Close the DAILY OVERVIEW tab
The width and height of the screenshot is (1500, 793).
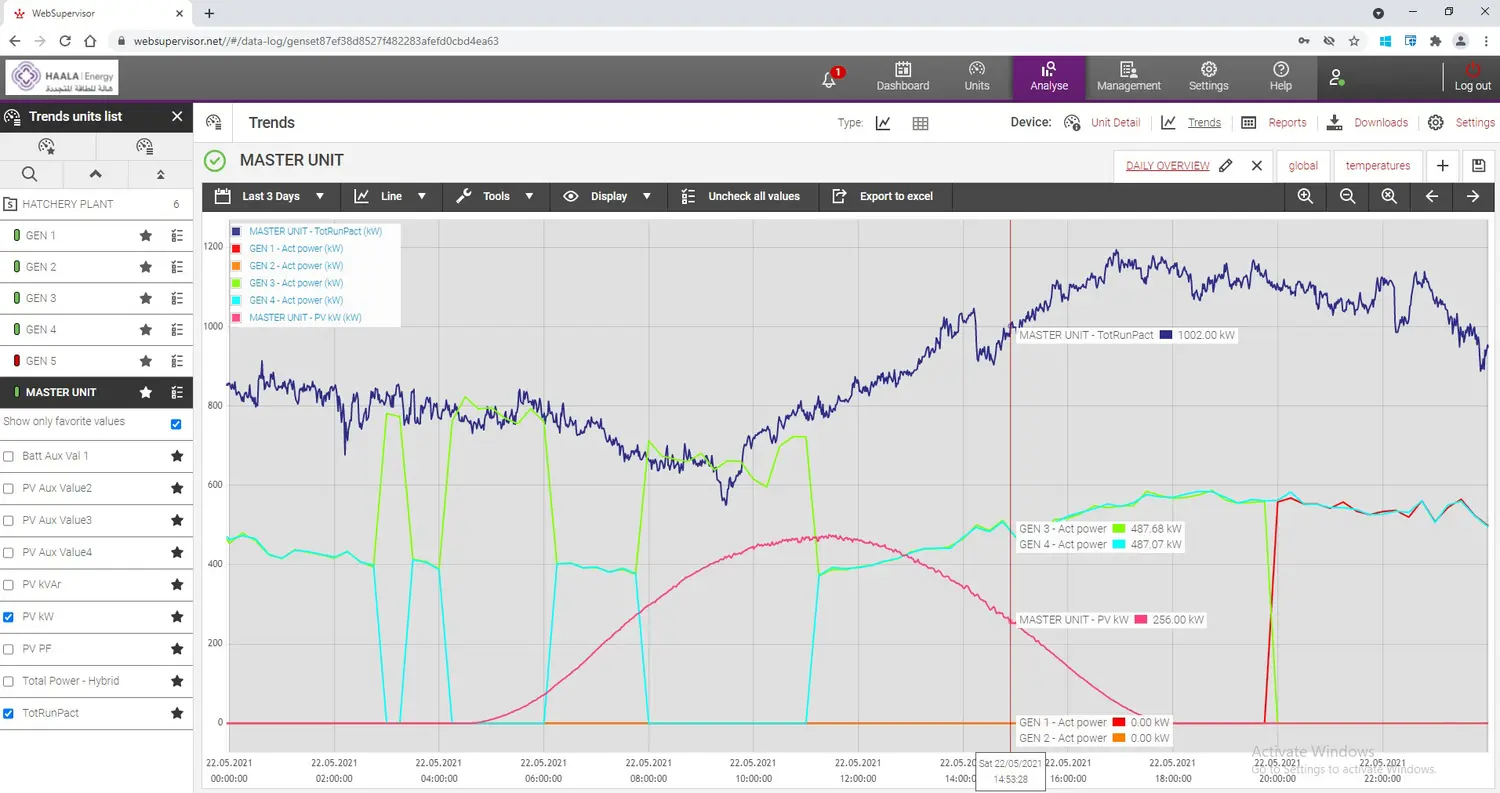coord(1257,166)
